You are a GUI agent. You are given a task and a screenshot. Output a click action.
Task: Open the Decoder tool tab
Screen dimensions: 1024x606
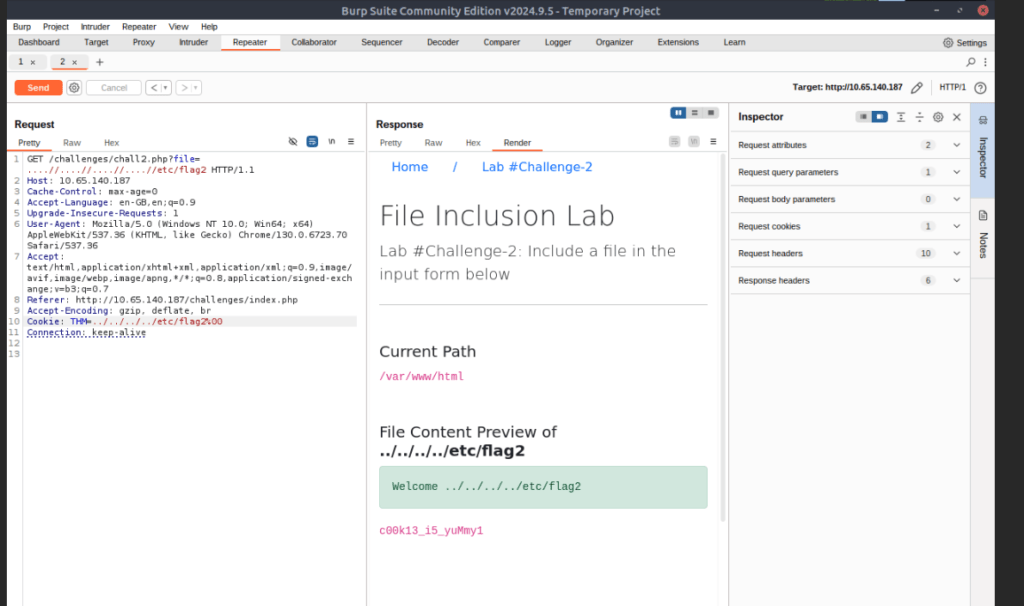click(443, 42)
